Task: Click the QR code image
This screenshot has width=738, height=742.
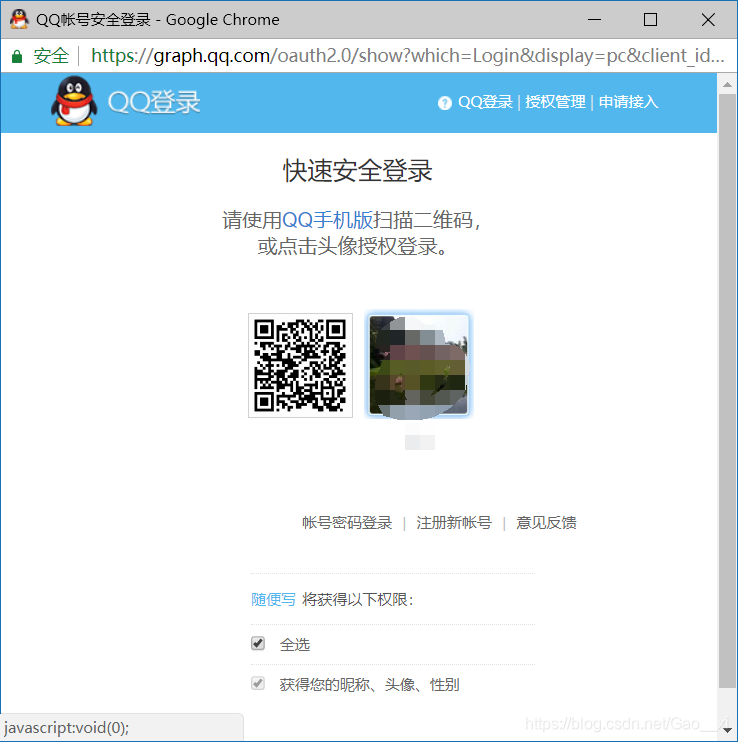Action: (300, 365)
